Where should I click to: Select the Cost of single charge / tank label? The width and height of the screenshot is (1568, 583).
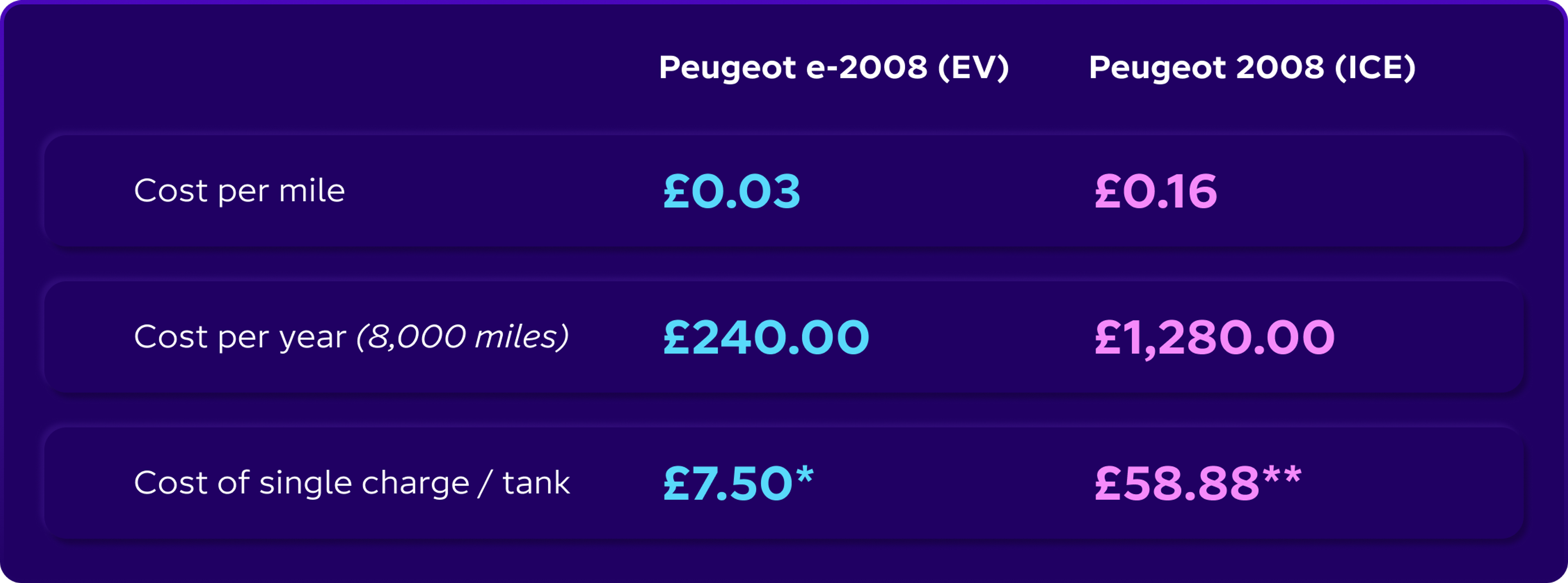pos(352,483)
